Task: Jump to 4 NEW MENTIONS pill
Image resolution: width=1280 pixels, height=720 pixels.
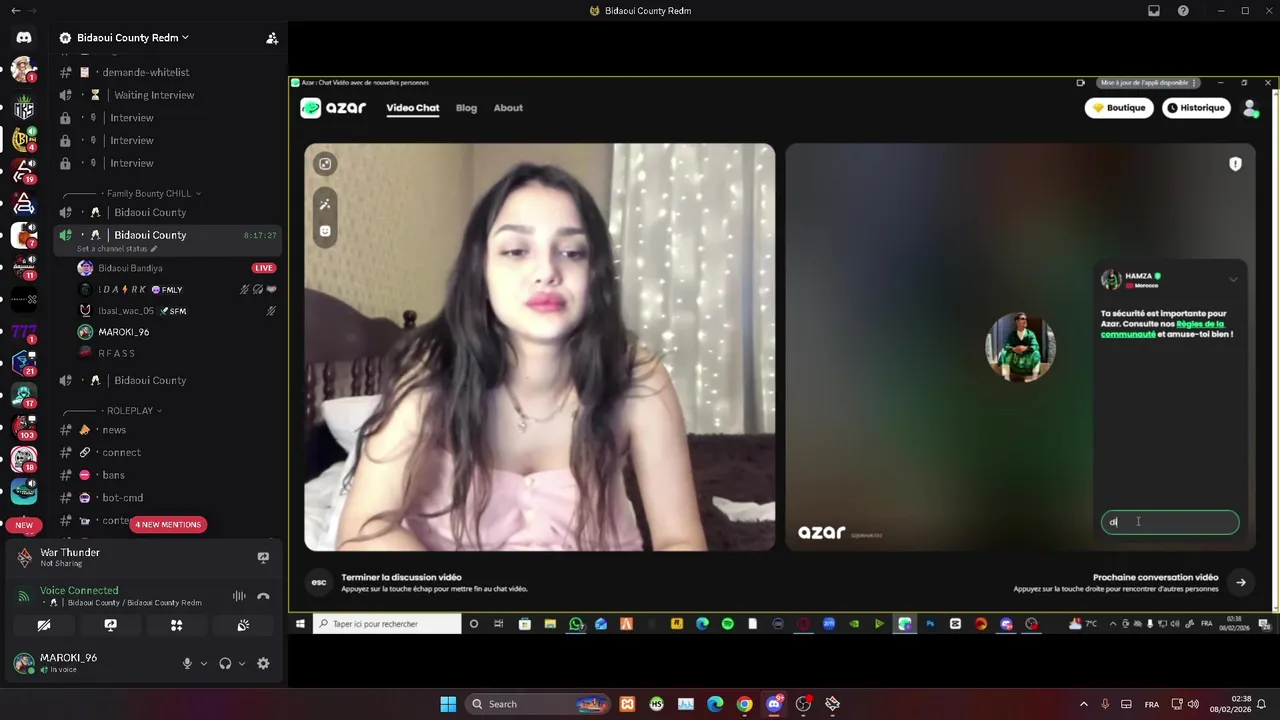Action: [x=168, y=524]
